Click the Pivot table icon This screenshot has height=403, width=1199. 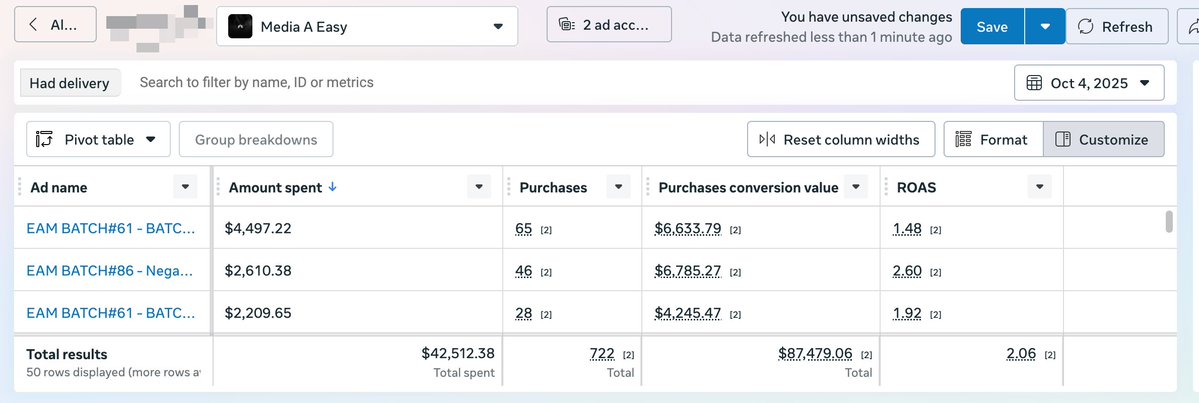44,140
